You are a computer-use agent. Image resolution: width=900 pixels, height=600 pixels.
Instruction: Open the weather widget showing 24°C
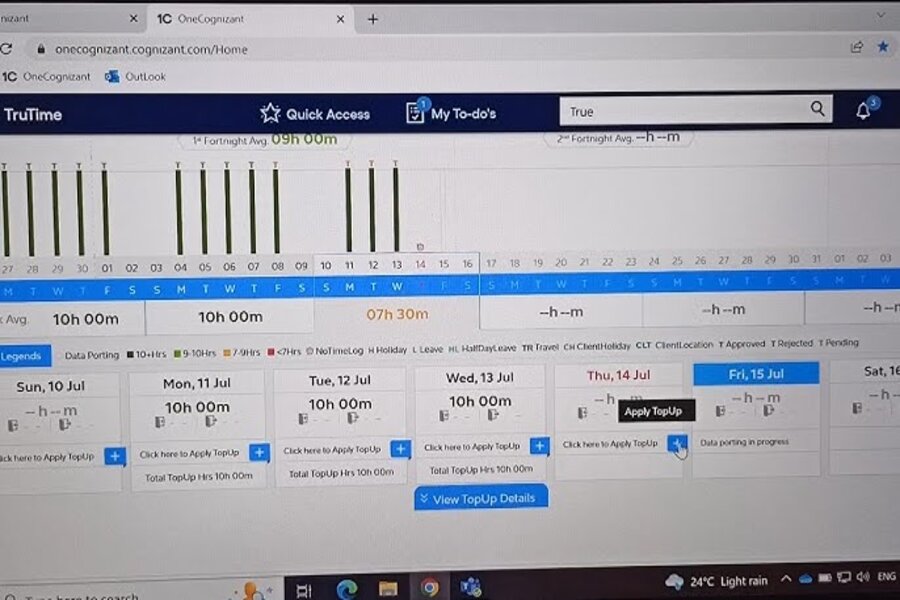pyautogui.click(x=716, y=582)
